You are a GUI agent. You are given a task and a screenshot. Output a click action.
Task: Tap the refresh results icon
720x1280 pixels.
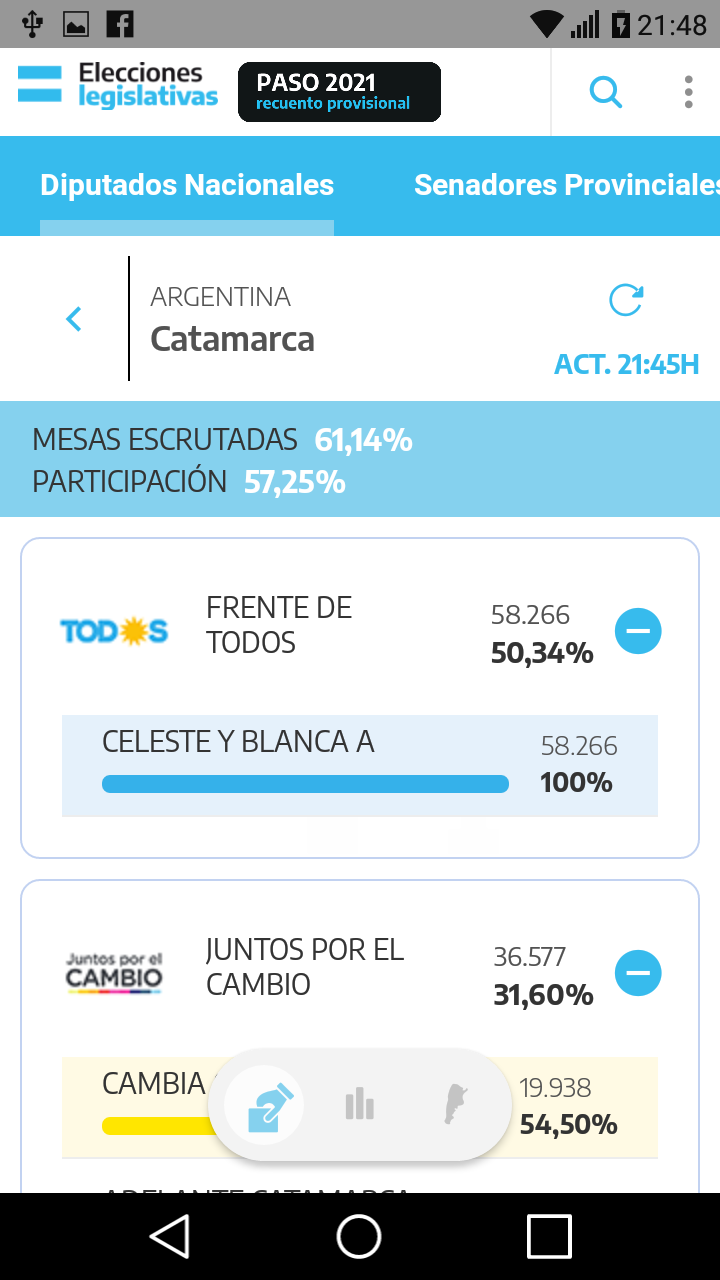tap(626, 300)
